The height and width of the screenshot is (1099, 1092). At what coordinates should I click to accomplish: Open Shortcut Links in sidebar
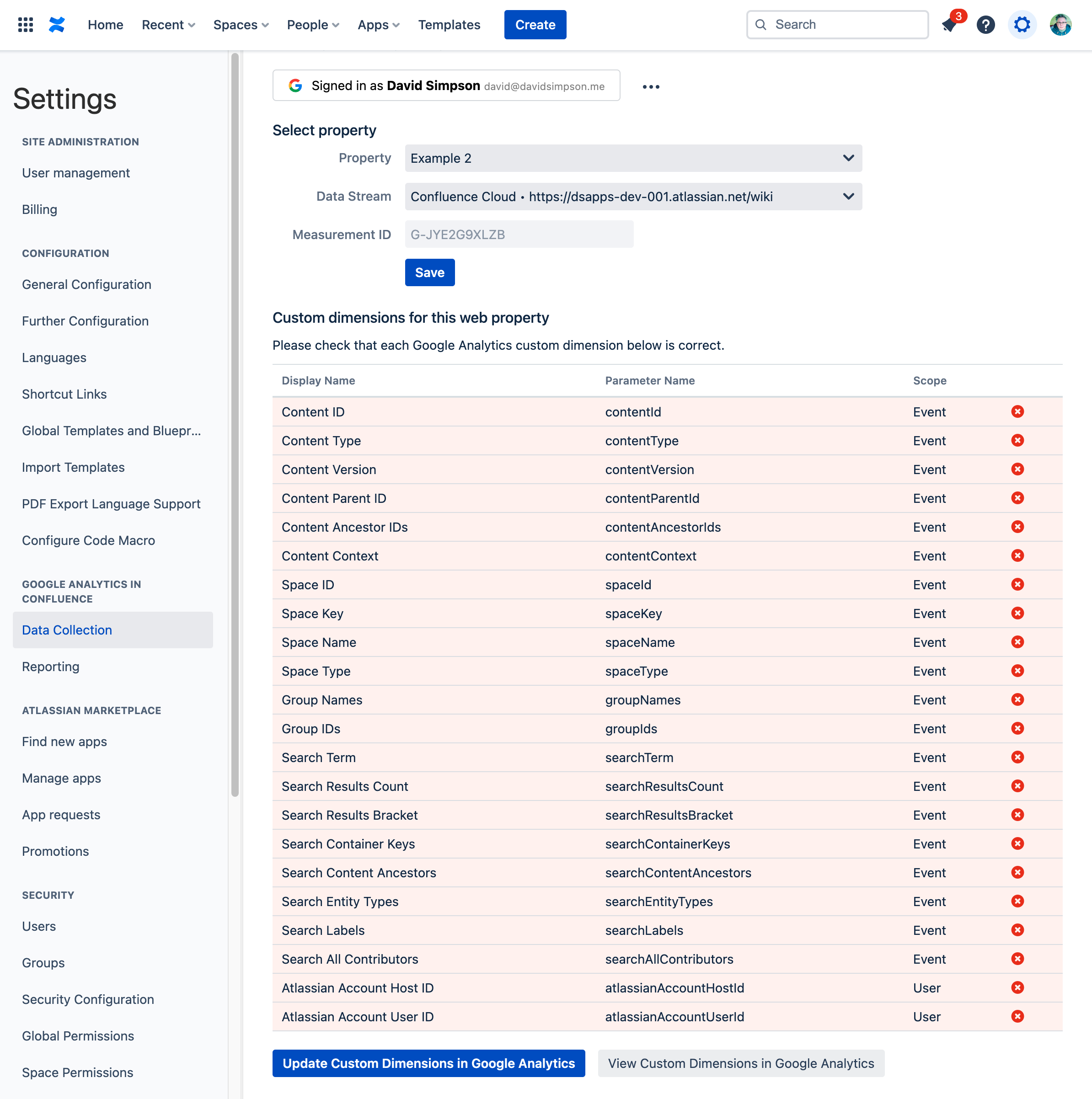point(64,394)
